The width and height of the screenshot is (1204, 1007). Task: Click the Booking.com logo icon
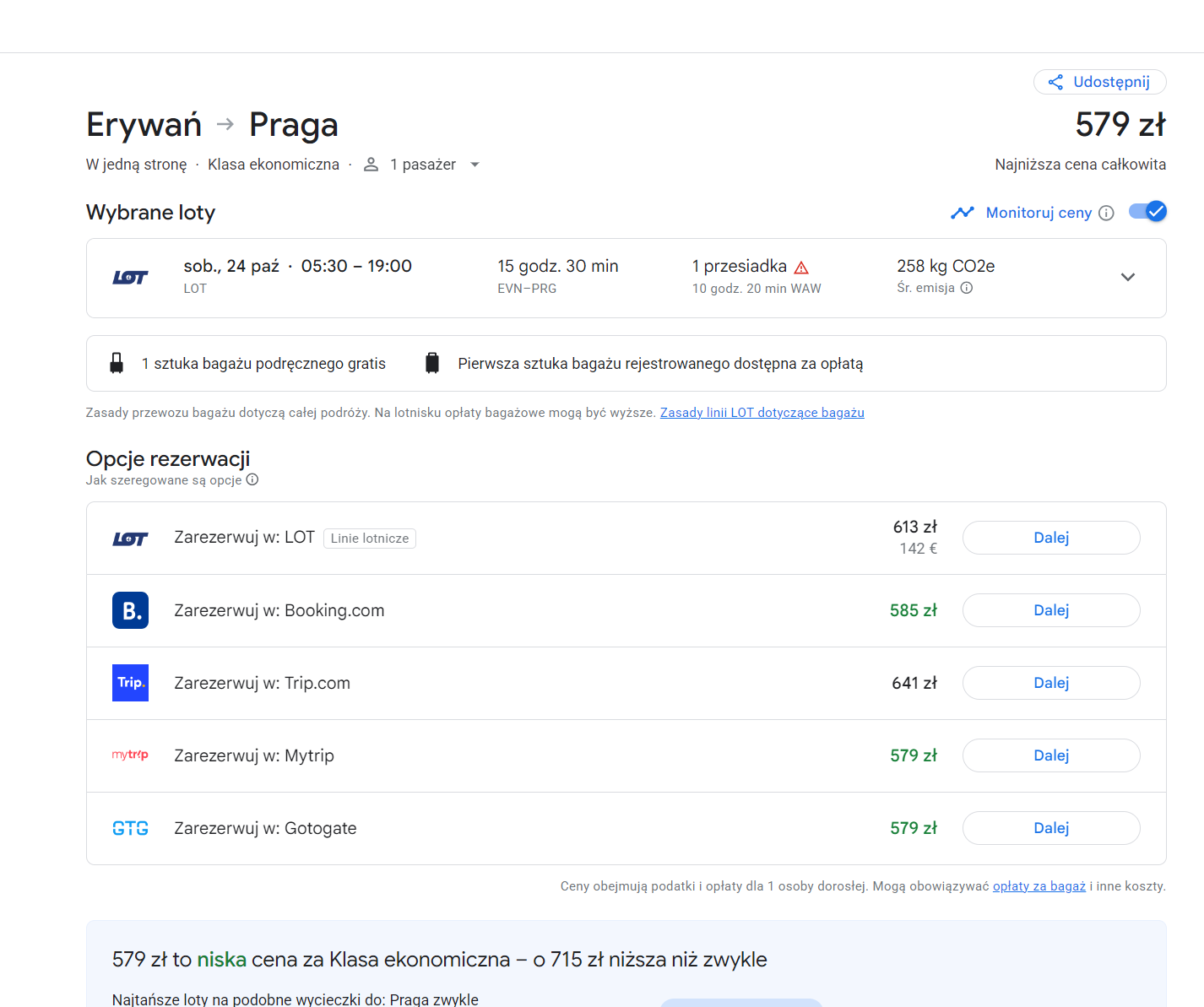tap(130, 610)
